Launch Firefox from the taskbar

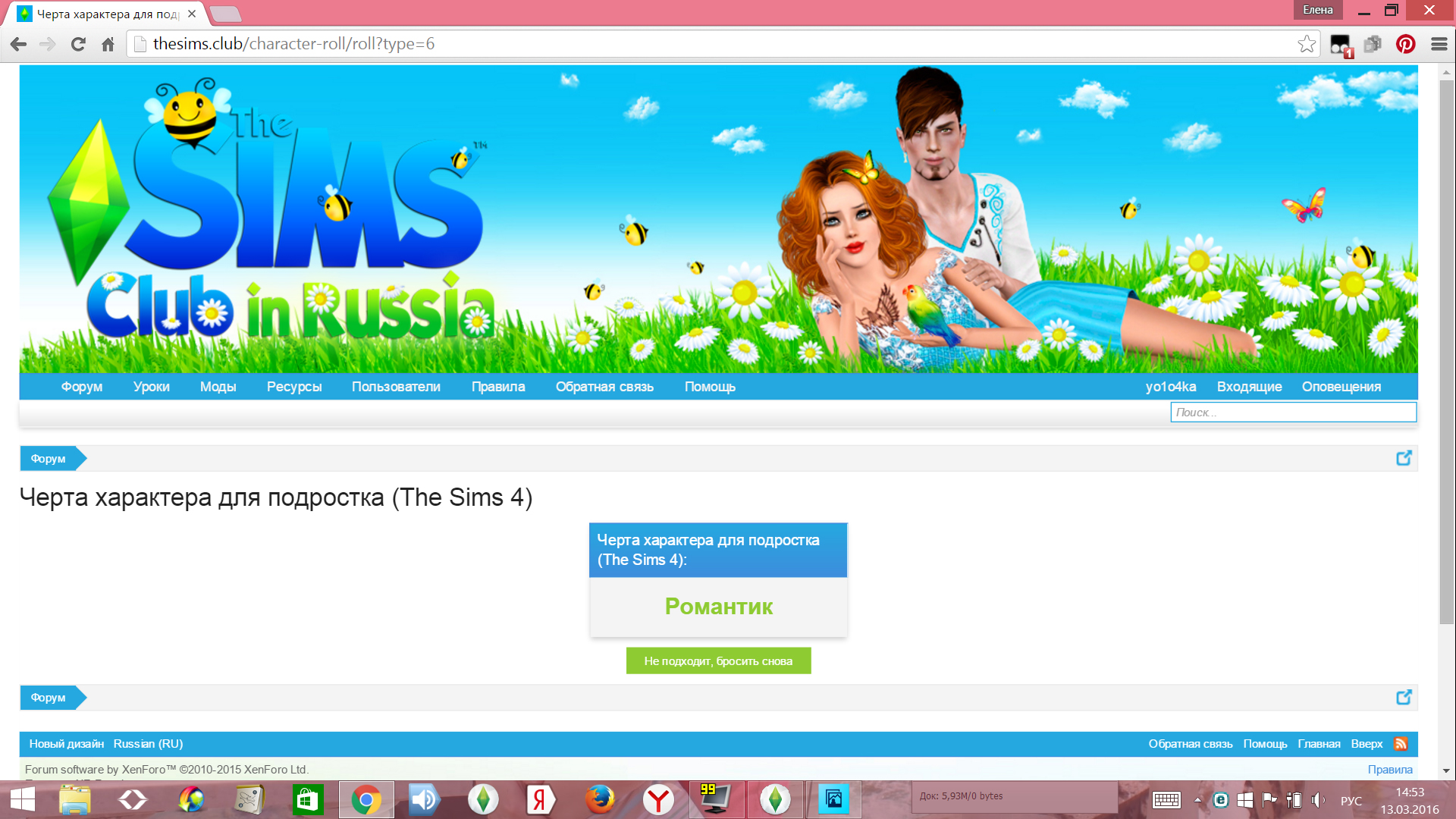[600, 799]
